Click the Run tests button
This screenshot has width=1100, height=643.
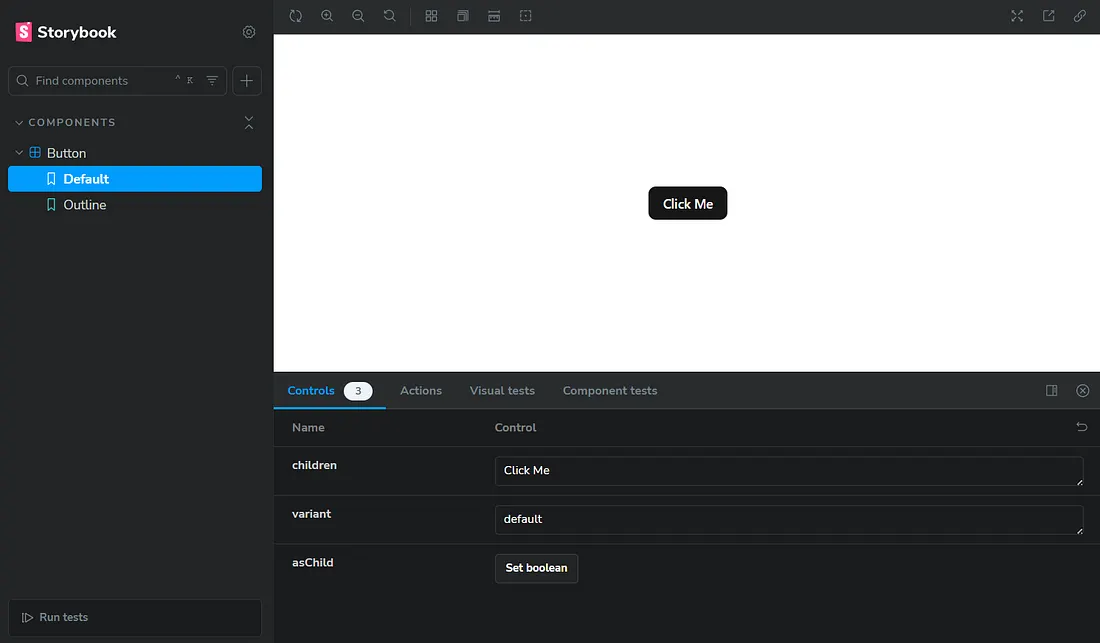pyautogui.click(x=135, y=617)
